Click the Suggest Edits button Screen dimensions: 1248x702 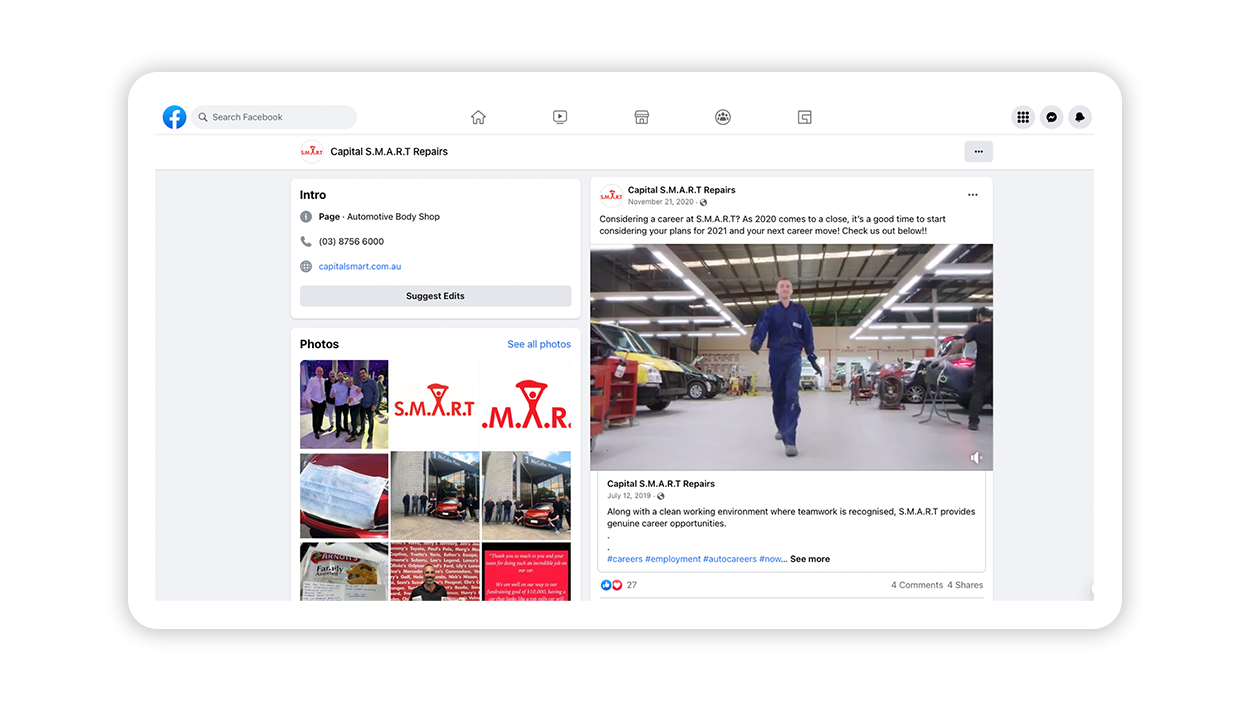[x=435, y=296]
